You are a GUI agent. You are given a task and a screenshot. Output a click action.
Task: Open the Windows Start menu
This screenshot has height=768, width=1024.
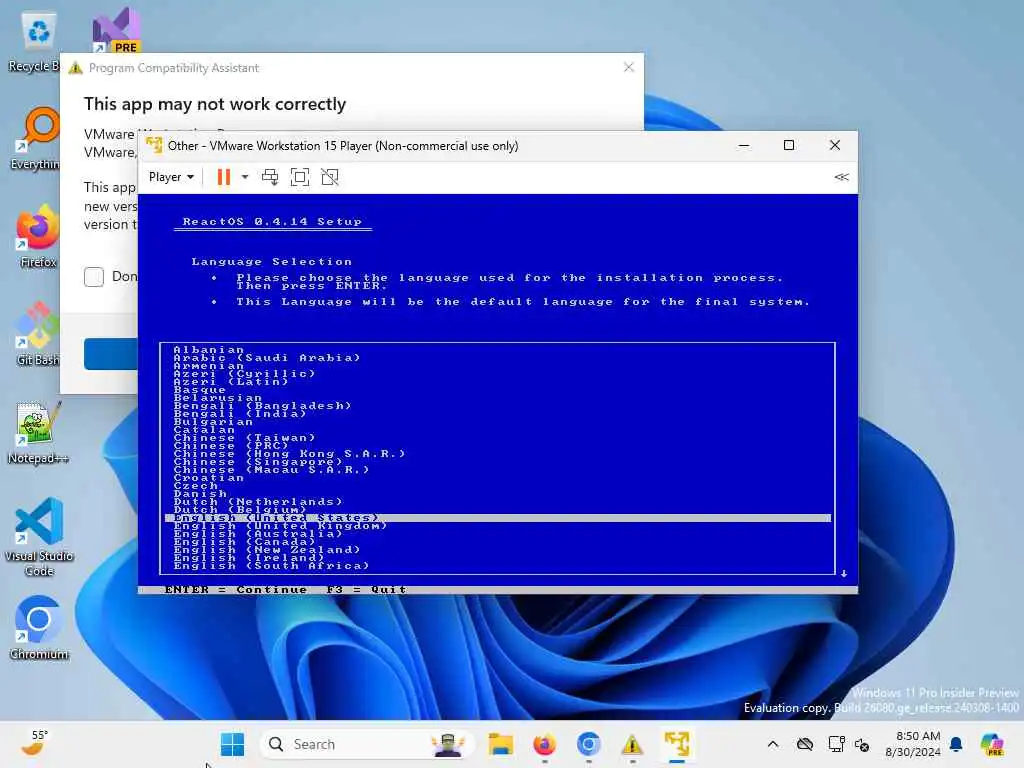[x=232, y=744]
